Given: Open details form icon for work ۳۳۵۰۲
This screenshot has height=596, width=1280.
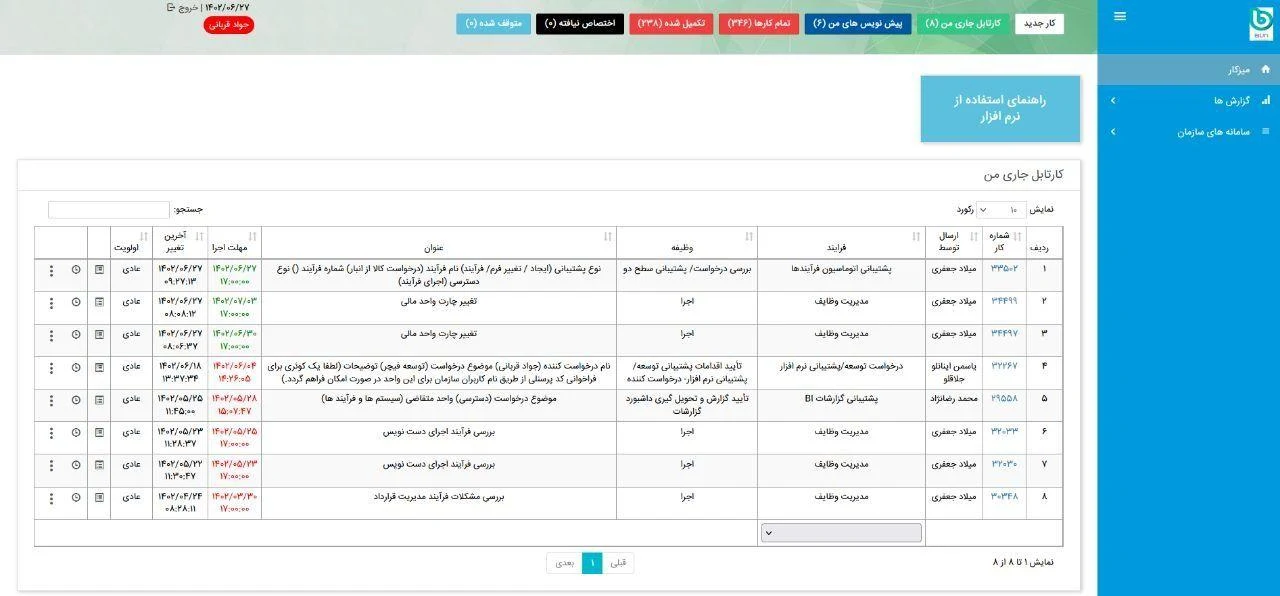Looking at the screenshot, I should pyautogui.click(x=99, y=270).
